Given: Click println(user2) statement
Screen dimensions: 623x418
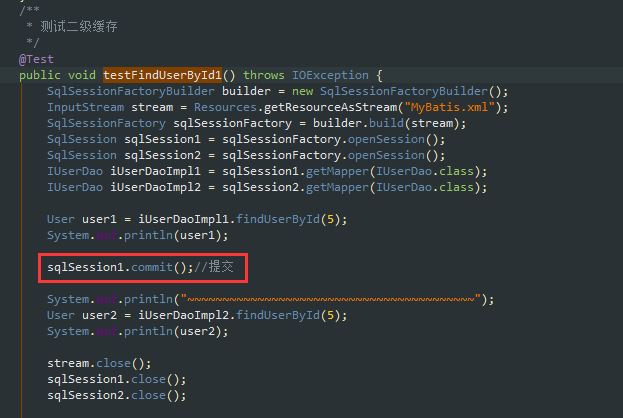Looking at the screenshot, I should (137, 331).
